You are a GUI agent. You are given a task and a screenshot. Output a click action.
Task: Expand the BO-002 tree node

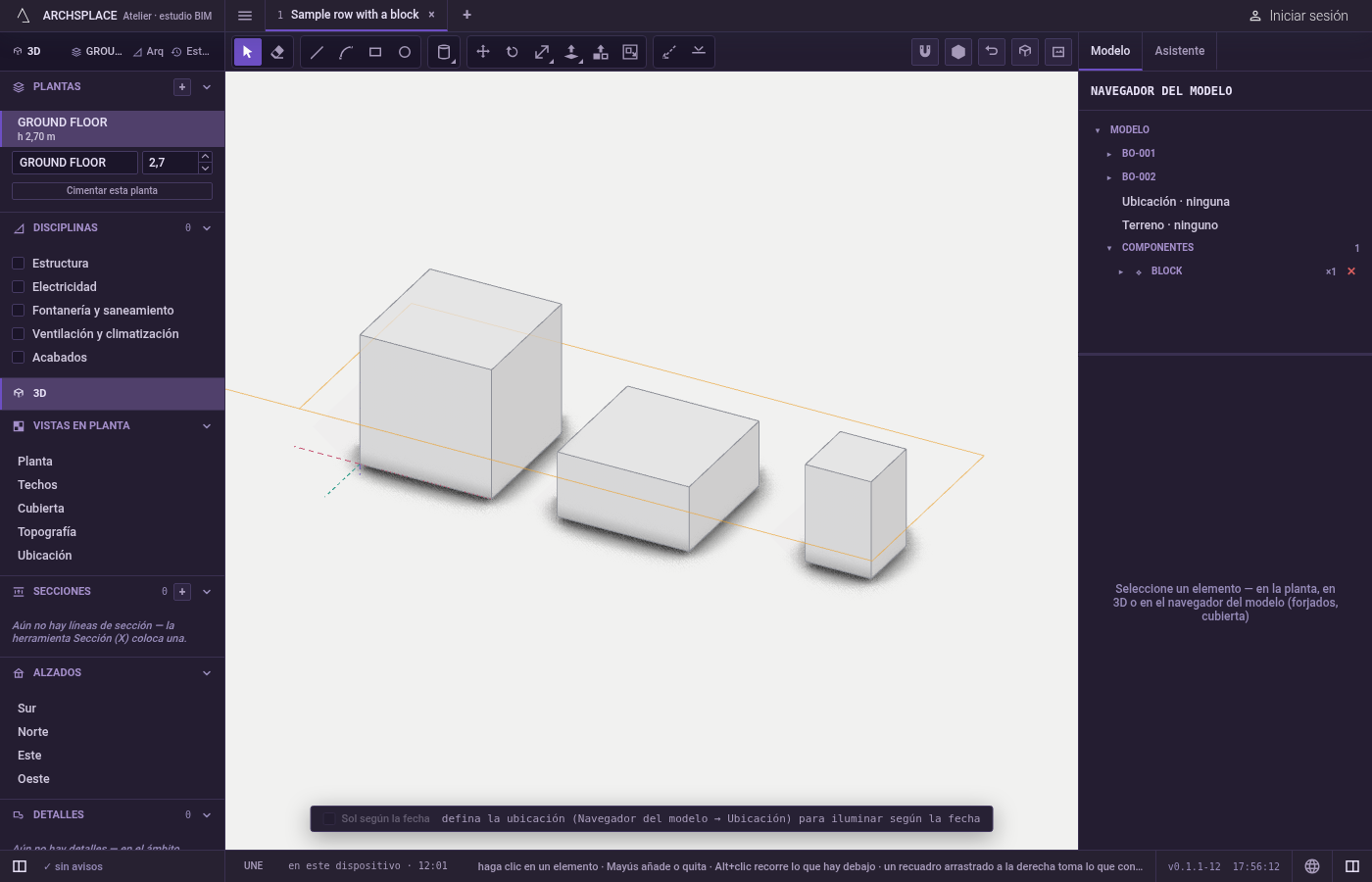(x=1109, y=177)
